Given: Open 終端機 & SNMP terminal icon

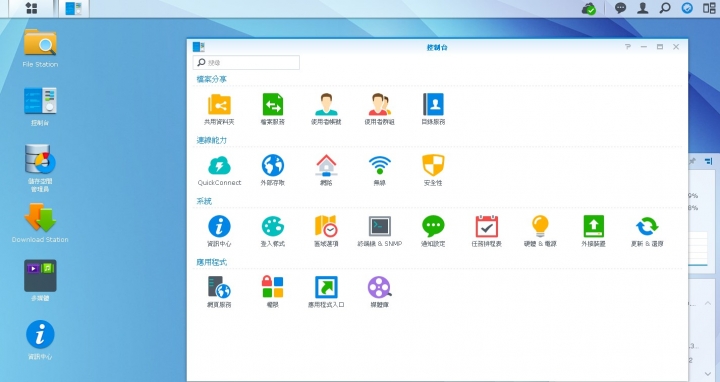Looking at the screenshot, I should coord(380,226).
